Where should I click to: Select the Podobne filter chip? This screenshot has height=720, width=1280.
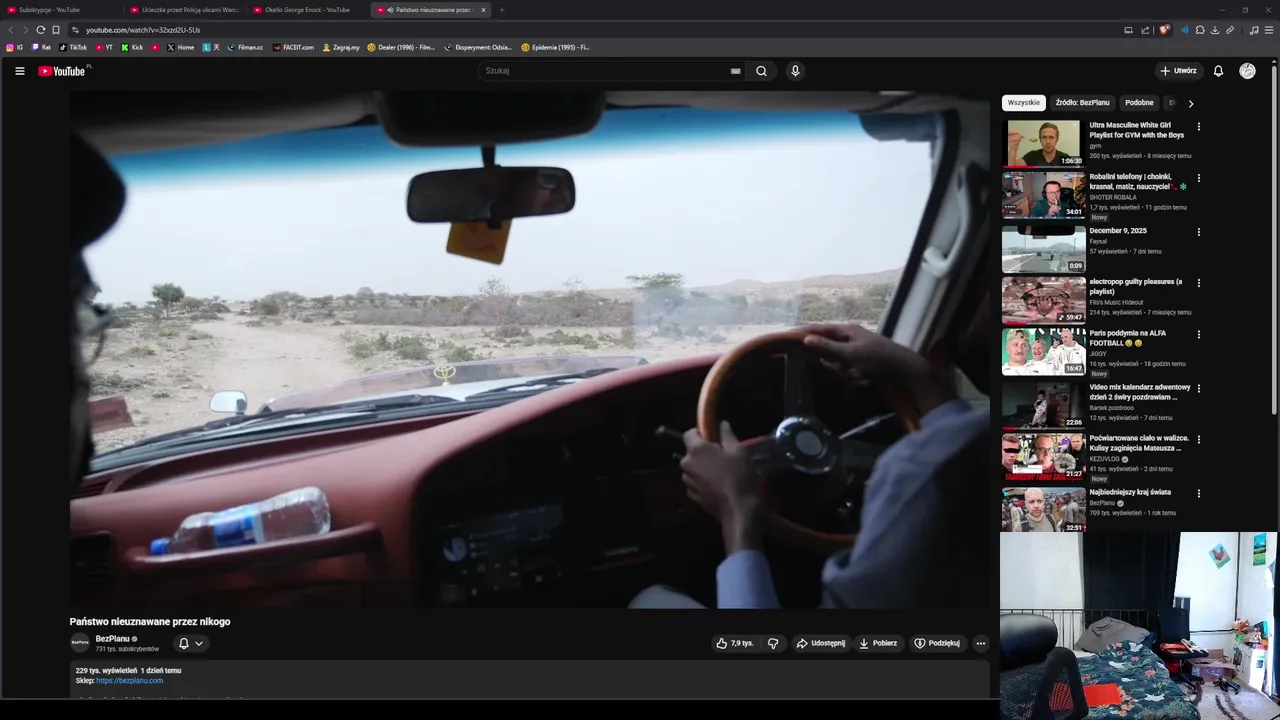(1139, 103)
